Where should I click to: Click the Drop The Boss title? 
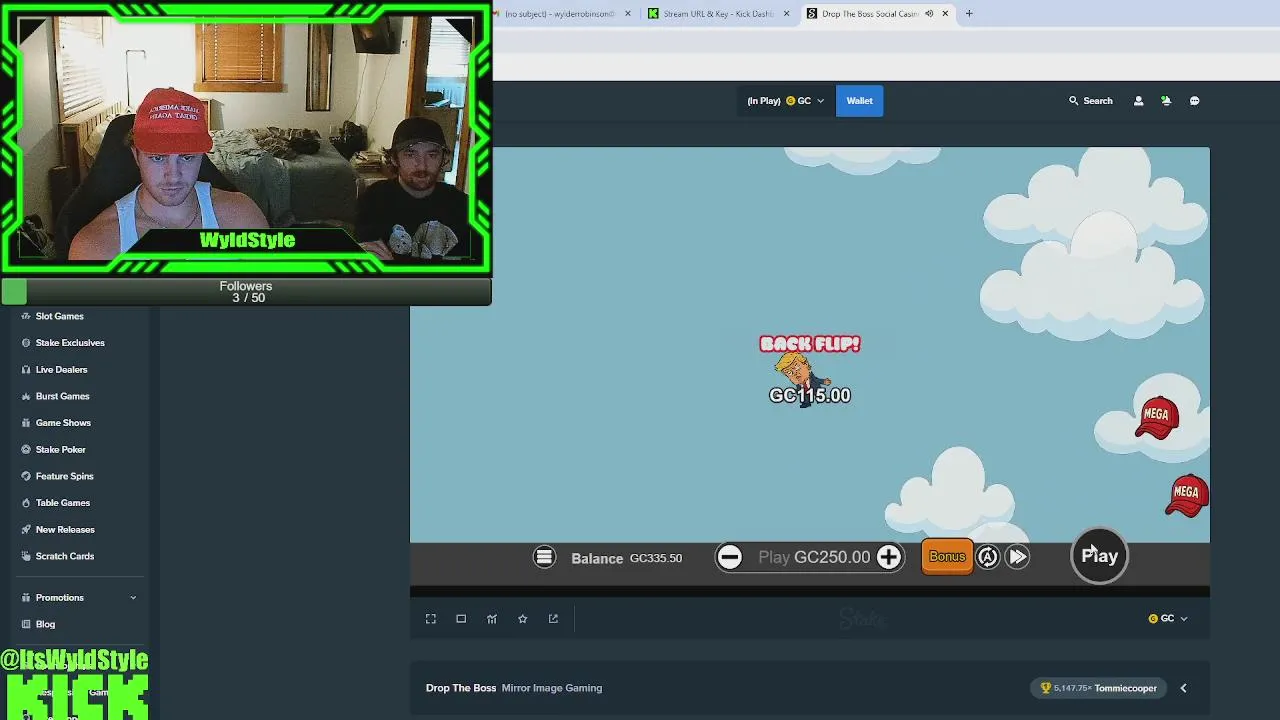(x=461, y=688)
